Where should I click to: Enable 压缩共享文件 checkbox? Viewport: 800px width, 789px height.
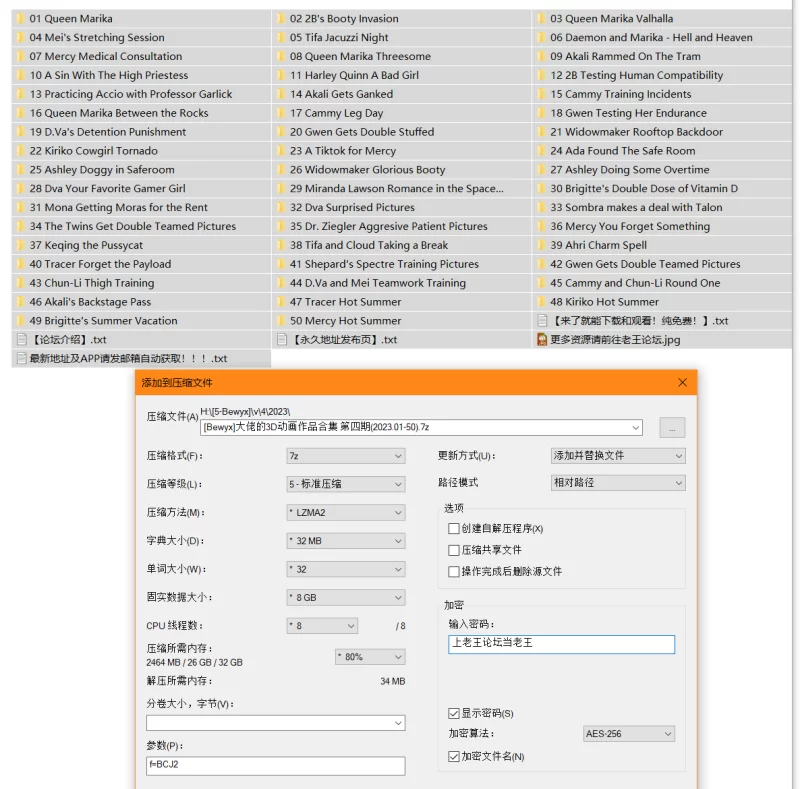tap(454, 550)
